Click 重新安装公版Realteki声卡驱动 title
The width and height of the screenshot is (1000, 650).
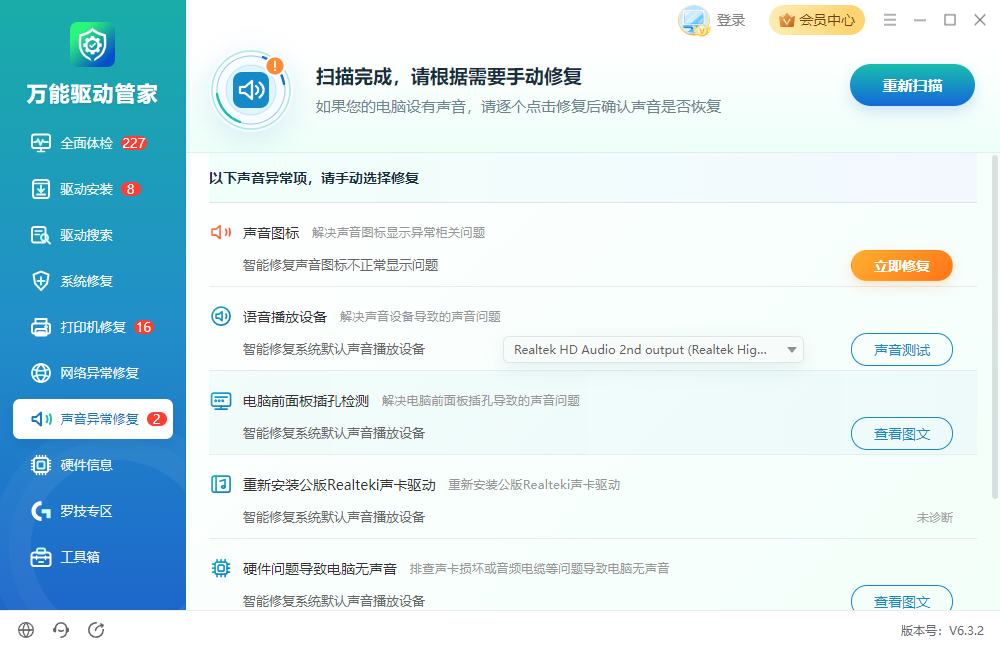coord(339,485)
